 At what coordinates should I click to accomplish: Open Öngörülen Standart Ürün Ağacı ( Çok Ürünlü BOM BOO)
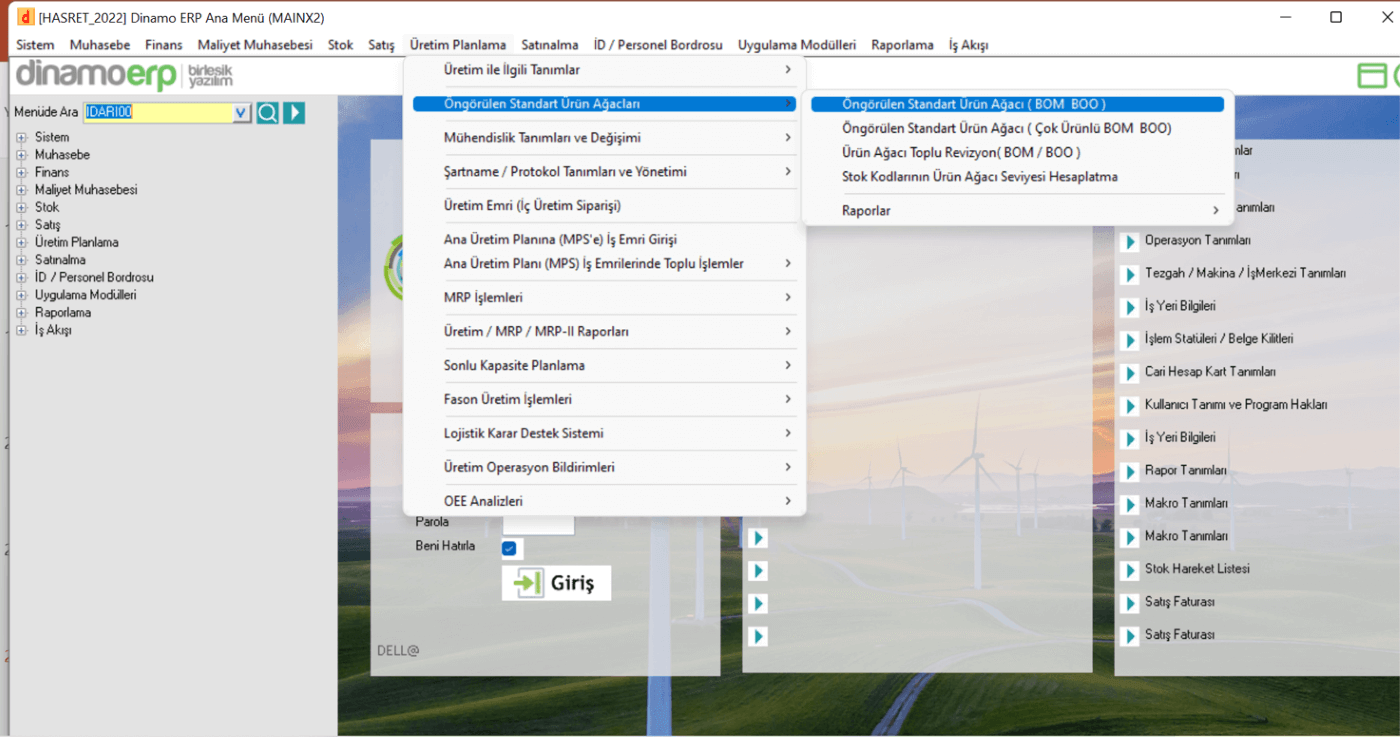[x=1017, y=129]
